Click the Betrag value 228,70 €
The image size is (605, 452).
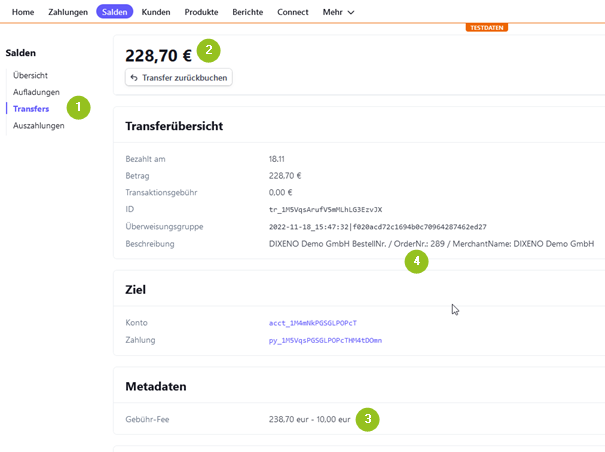click(285, 176)
